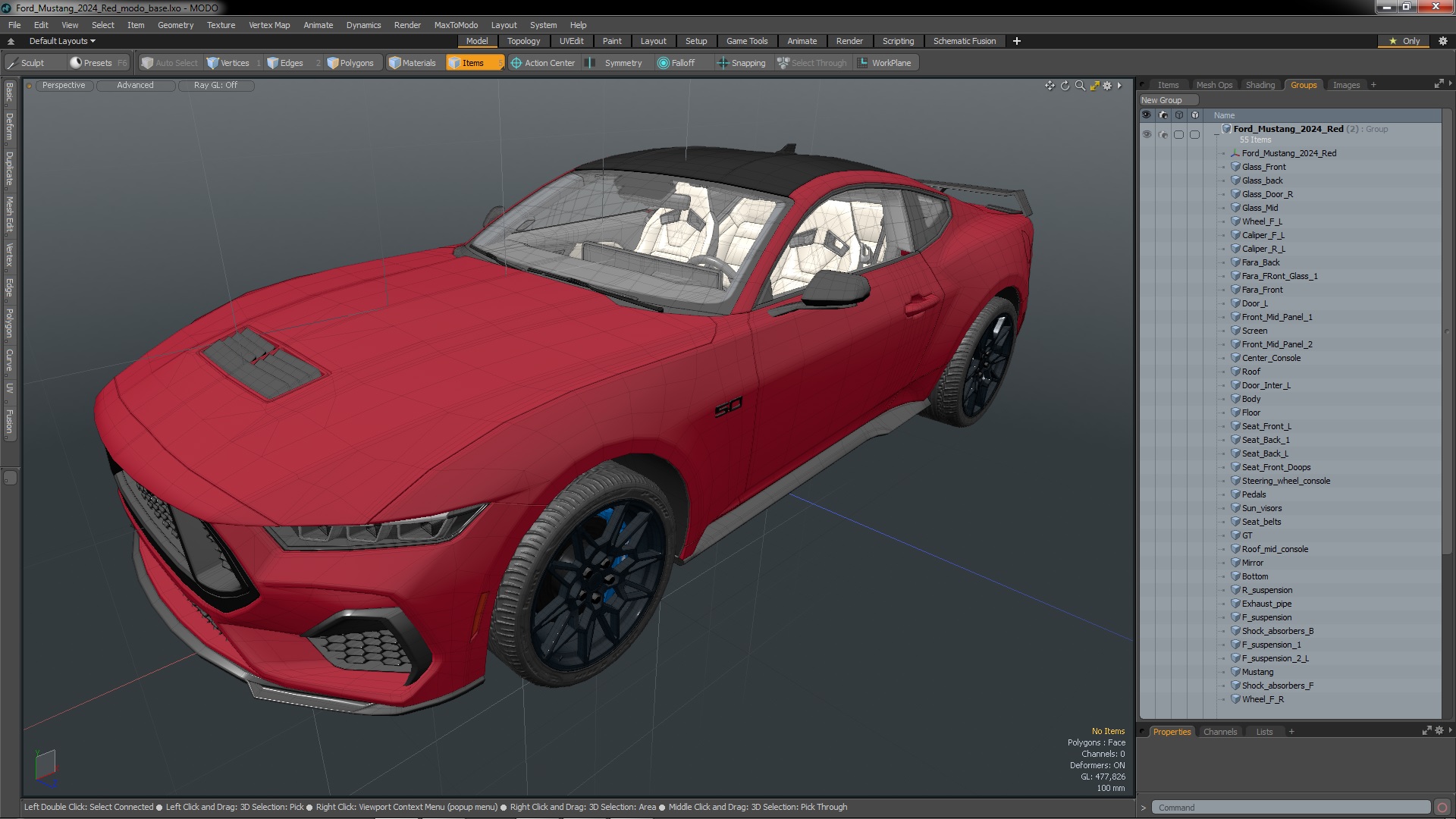Open the Presets browser
Image resolution: width=1456 pixels, height=819 pixels.
(x=98, y=63)
